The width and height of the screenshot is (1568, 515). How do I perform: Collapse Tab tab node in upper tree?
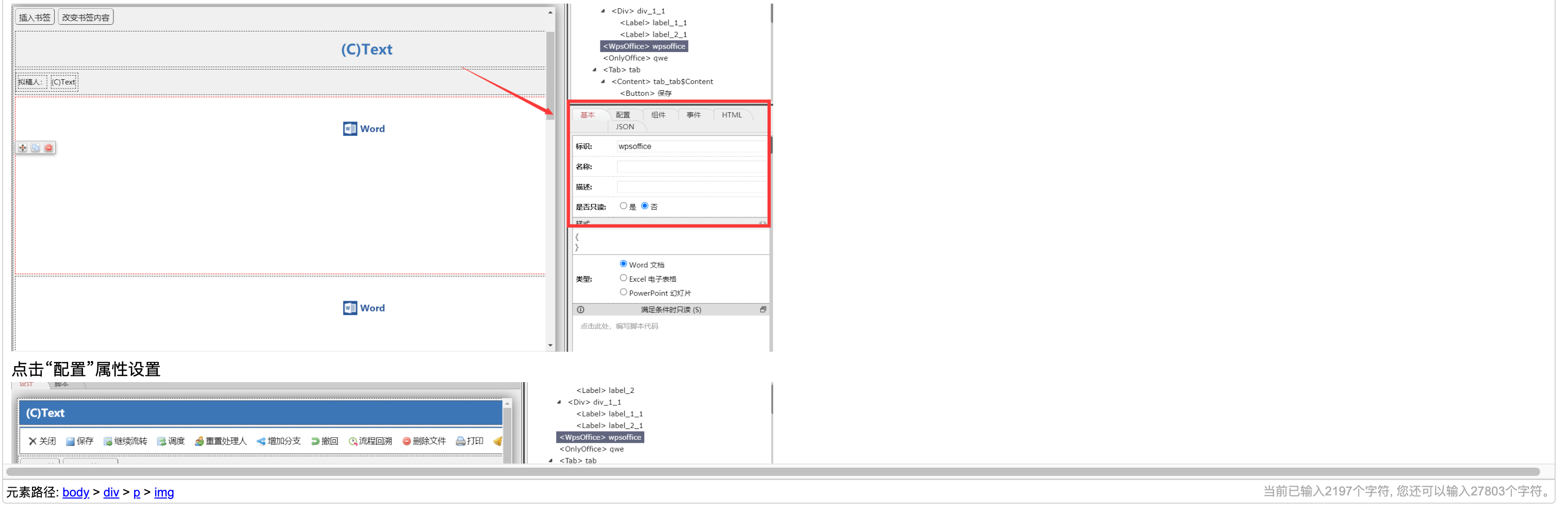(595, 70)
